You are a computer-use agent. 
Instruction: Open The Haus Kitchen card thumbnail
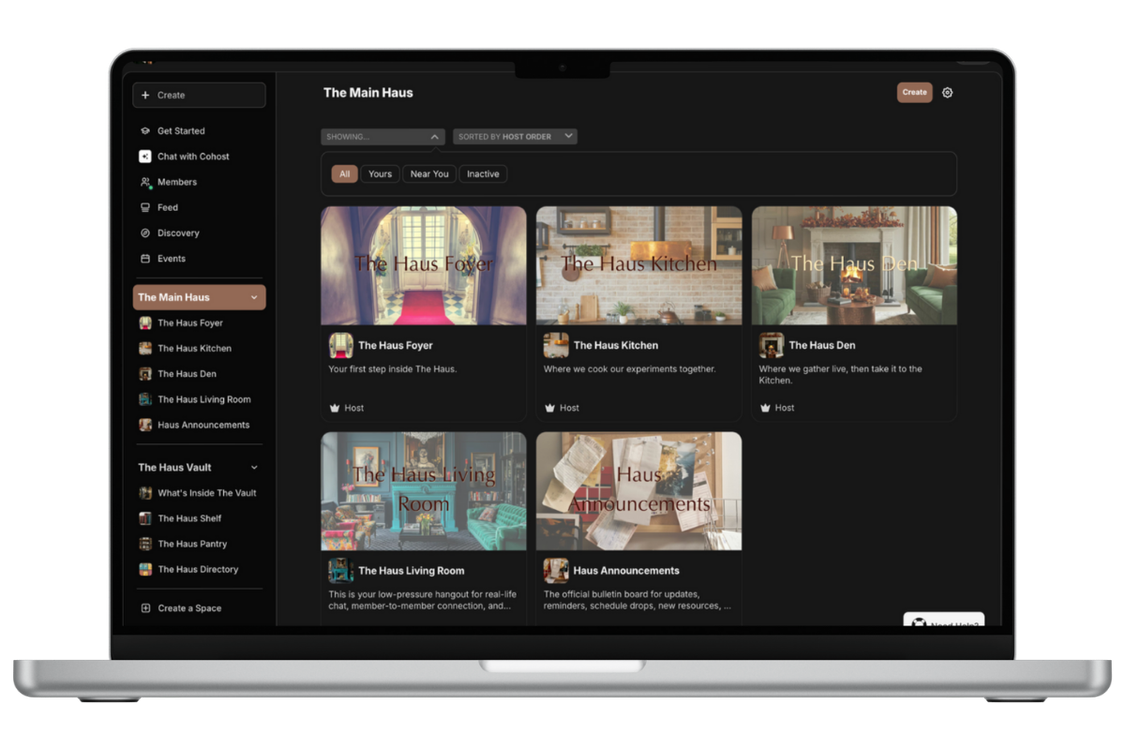(638, 265)
